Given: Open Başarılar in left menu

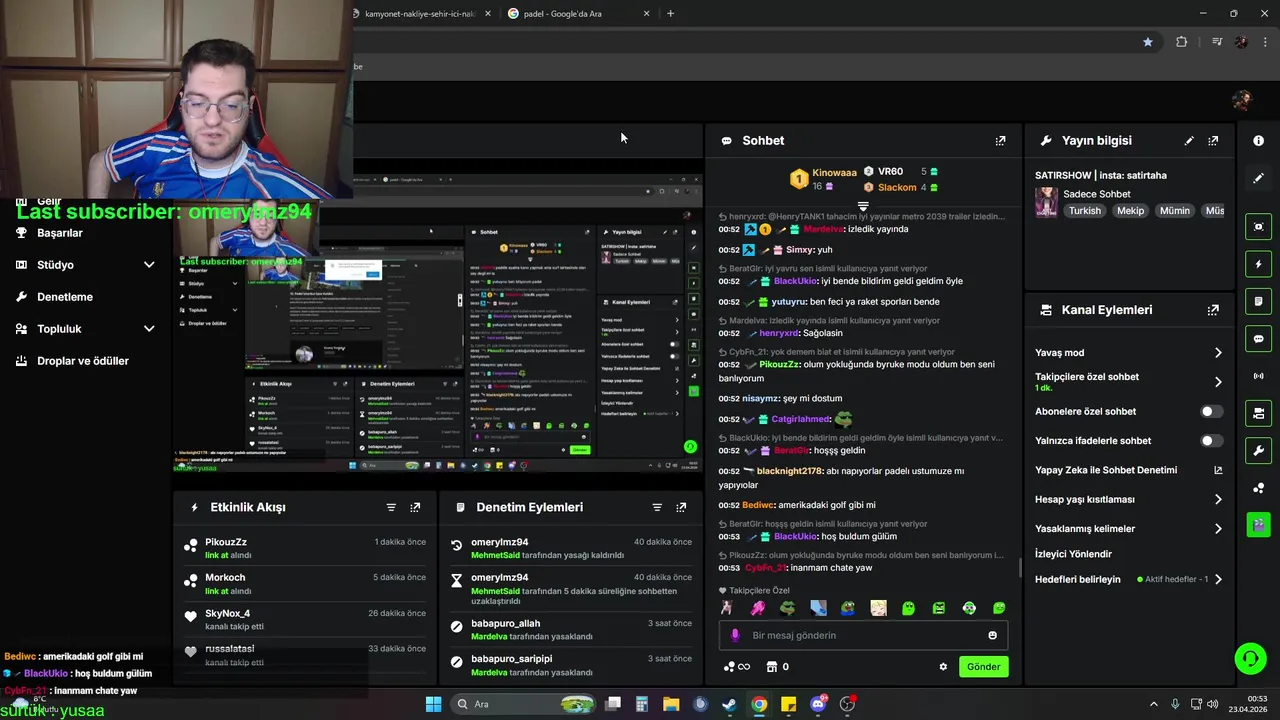Looking at the screenshot, I should (60, 233).
